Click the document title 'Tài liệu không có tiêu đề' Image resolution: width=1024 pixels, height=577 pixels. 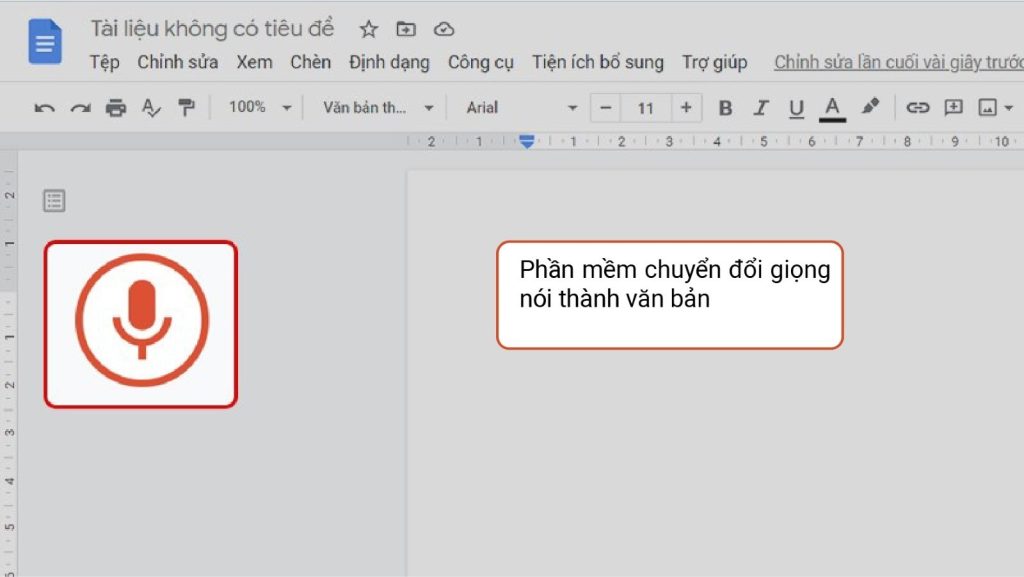point(212,29)
